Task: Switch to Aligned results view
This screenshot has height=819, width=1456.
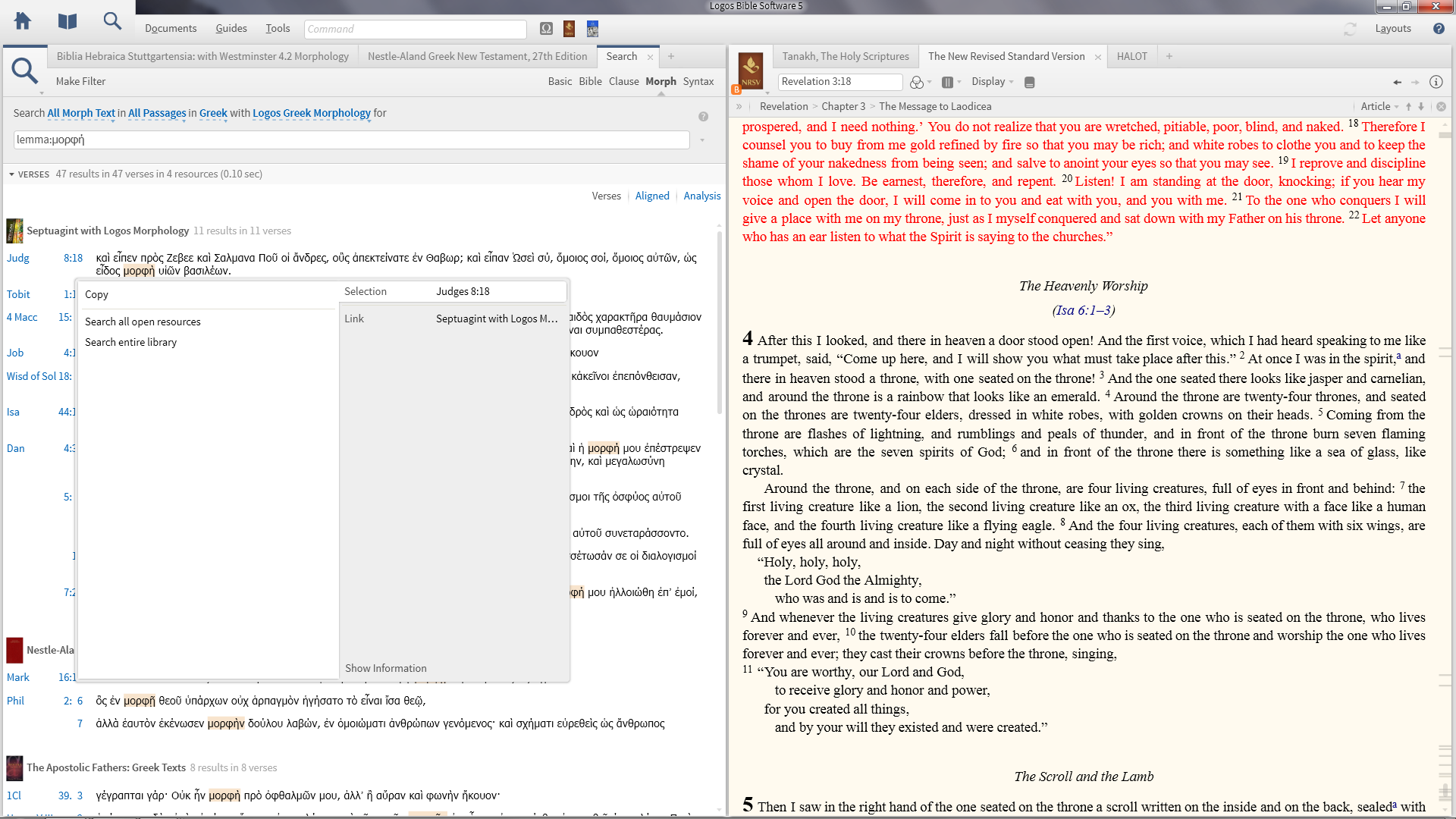Action: coord(652,196)
